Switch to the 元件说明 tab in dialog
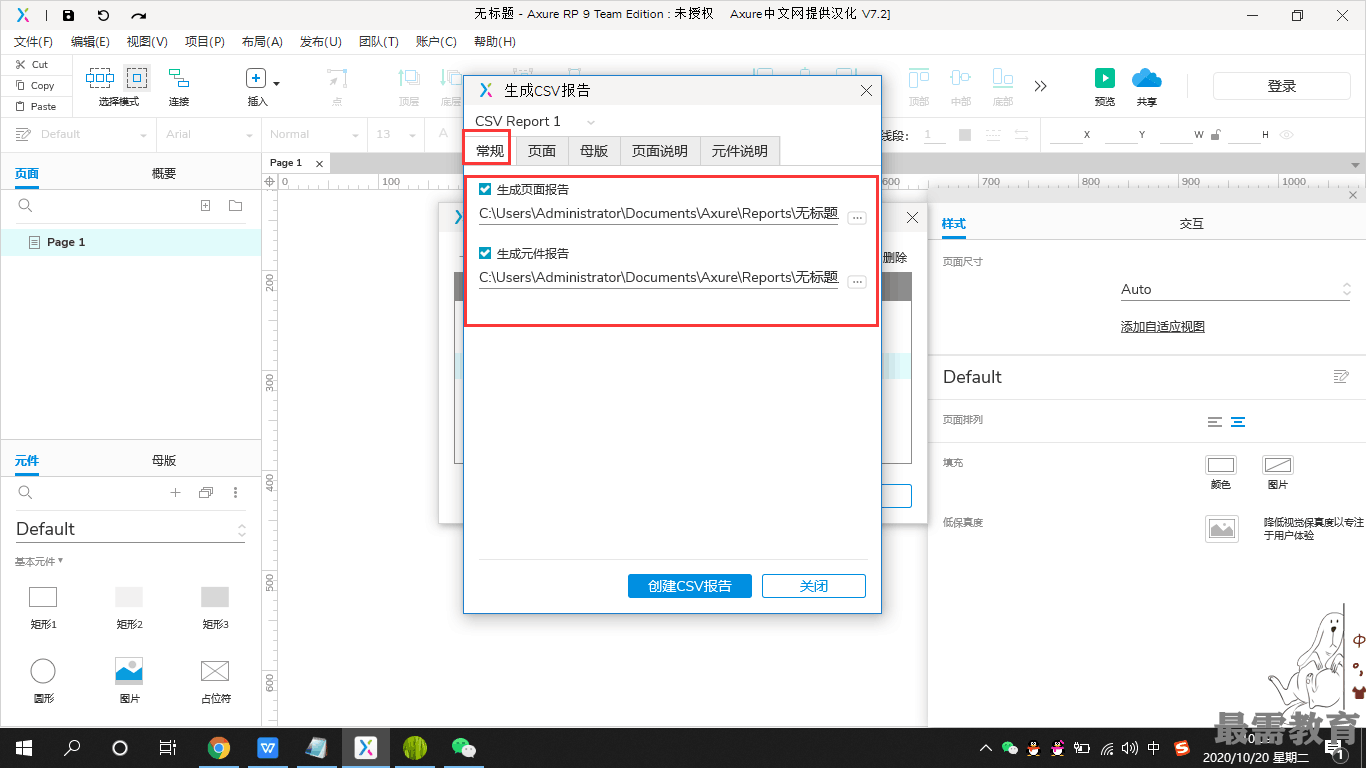This screenshot has height=768, width=1366. point(740,151)
